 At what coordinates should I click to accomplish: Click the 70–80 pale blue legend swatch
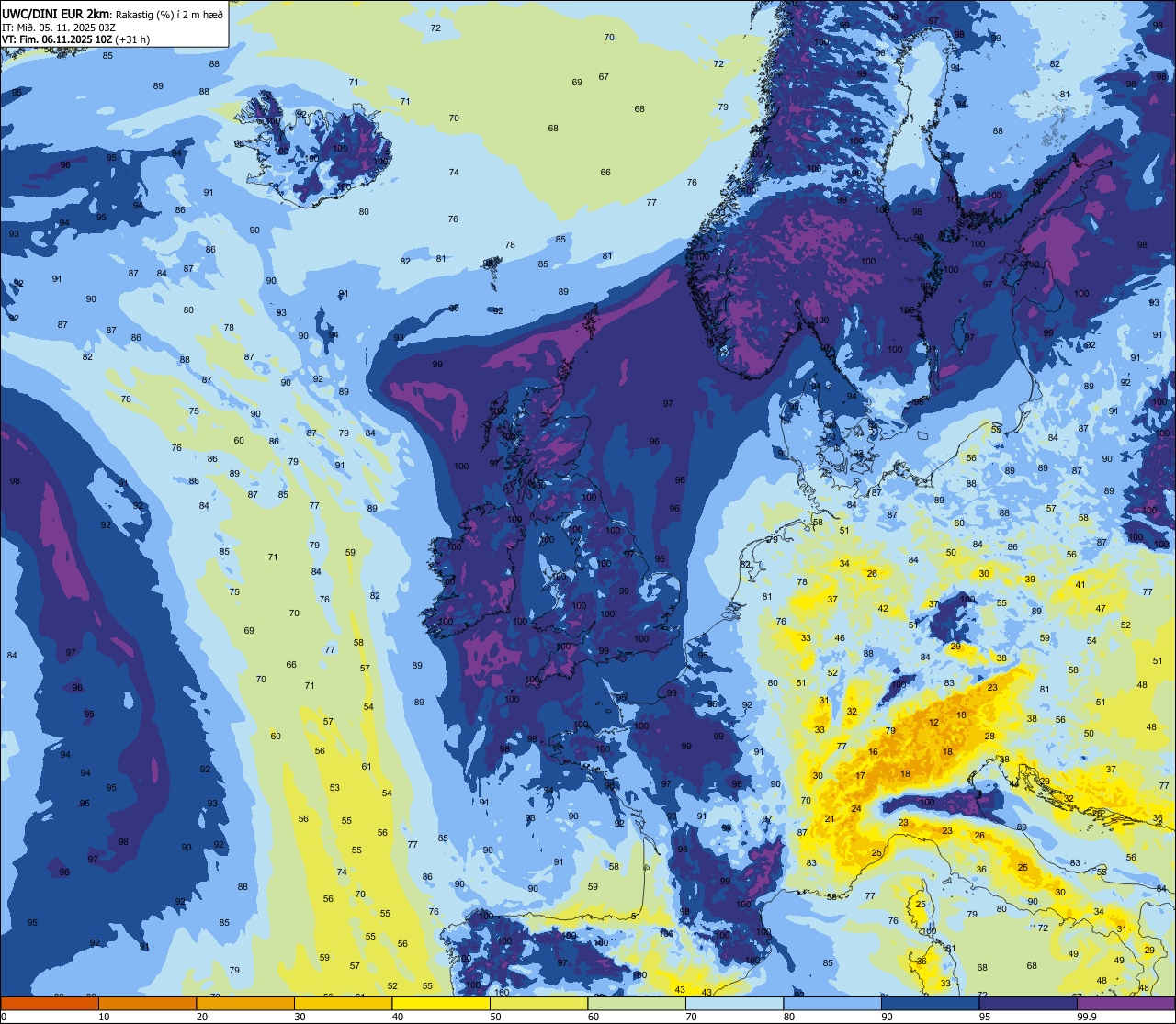735,1003
